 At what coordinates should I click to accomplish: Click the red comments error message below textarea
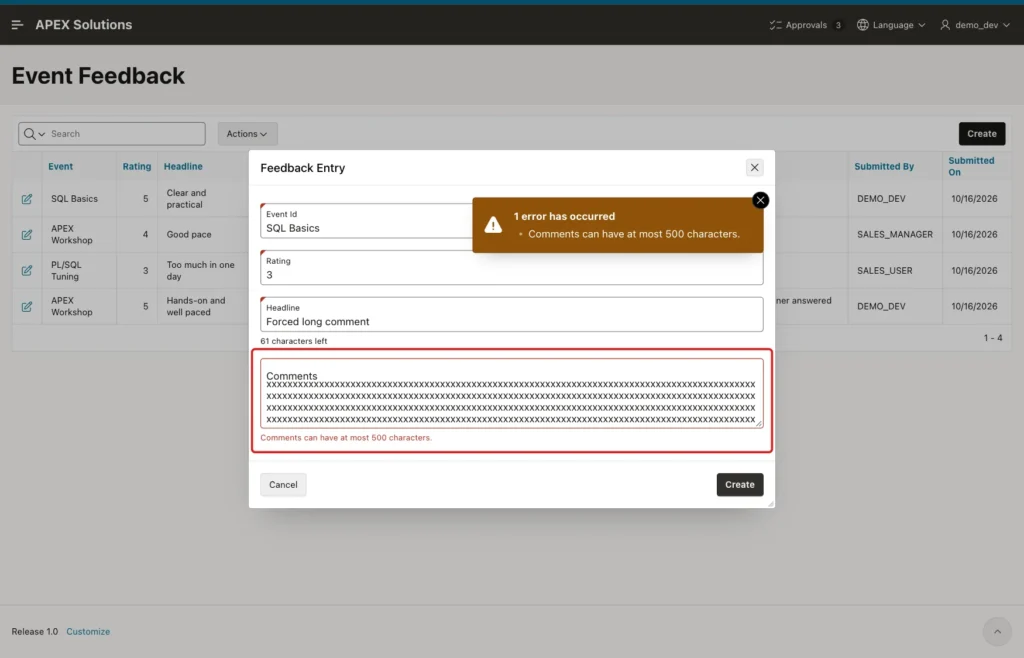point(345,437)
